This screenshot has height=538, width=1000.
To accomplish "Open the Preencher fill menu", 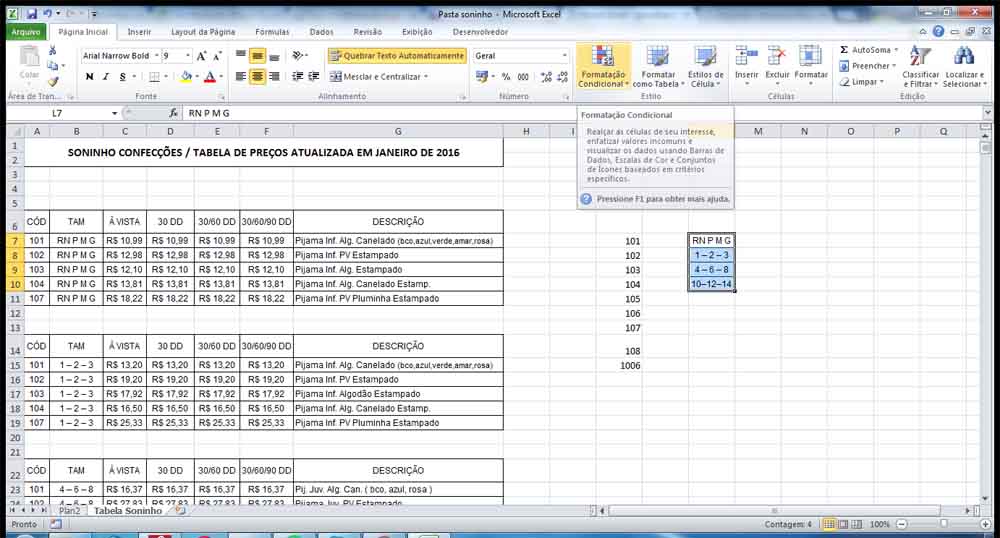I will [x=867, y=66].
